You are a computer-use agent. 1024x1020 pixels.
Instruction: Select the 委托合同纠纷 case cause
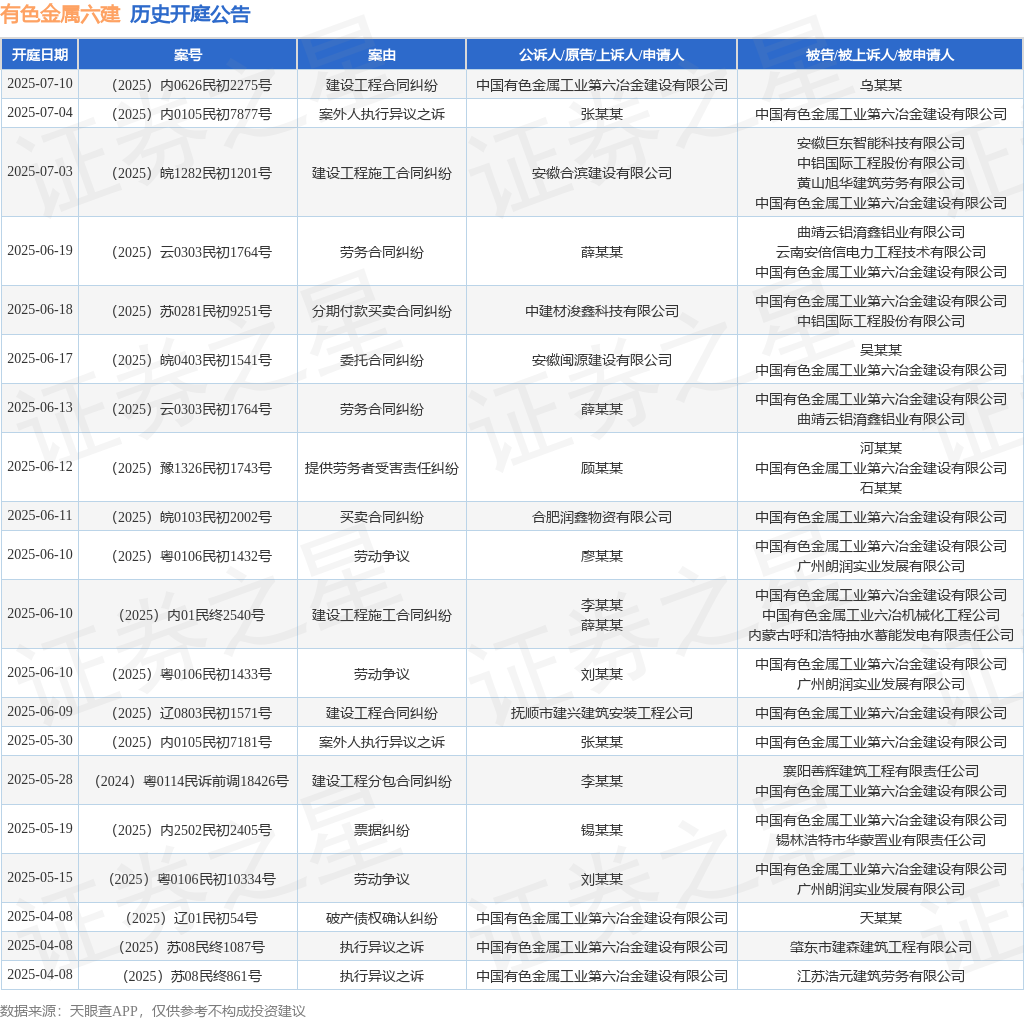tap(381, 360)
